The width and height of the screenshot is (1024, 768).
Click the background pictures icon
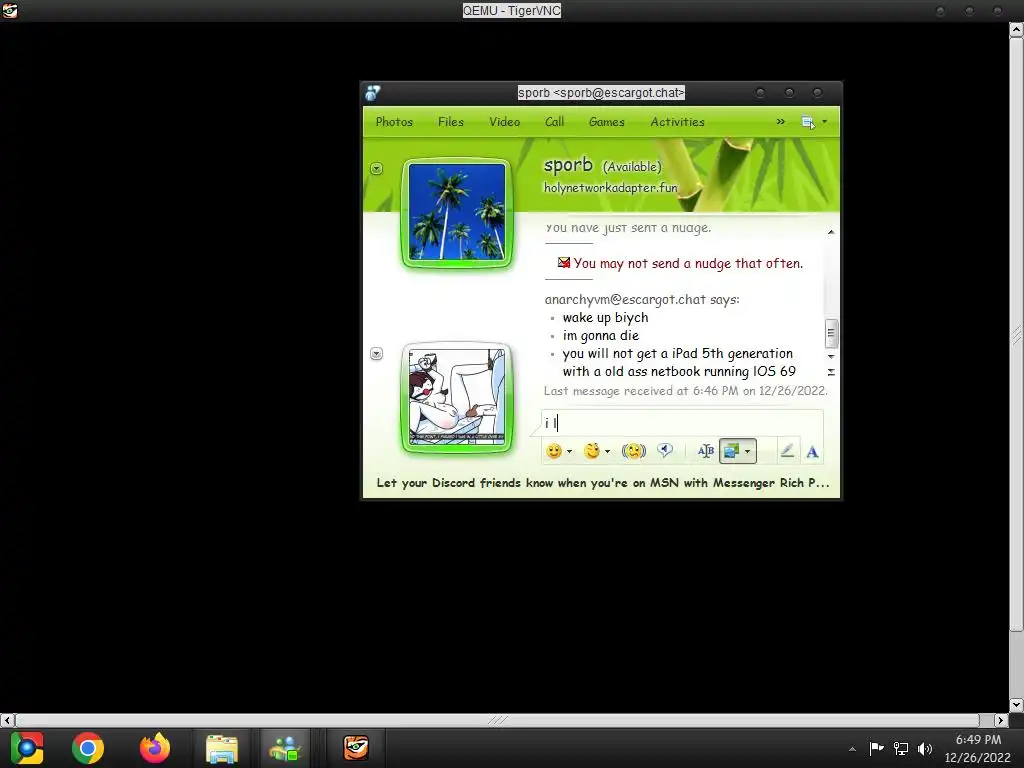(x=731, y=451)
